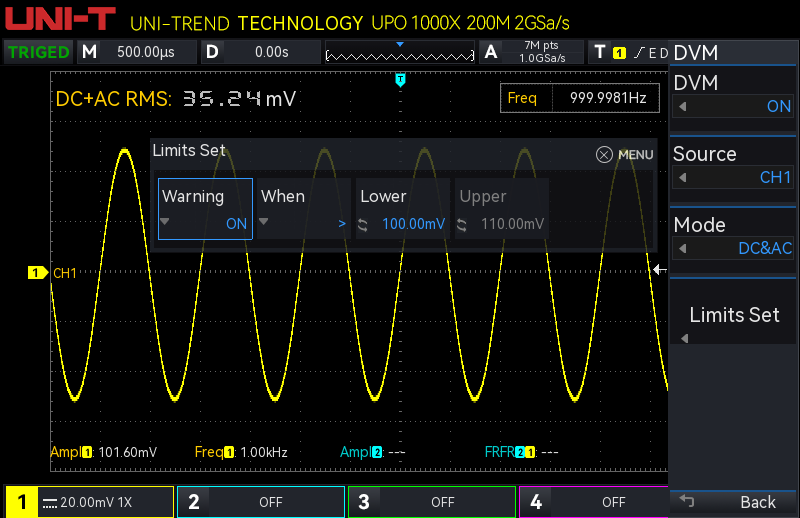Click the cyan trigger position marker
This screenshot has height=518, width=800.
tap(401, 79)
